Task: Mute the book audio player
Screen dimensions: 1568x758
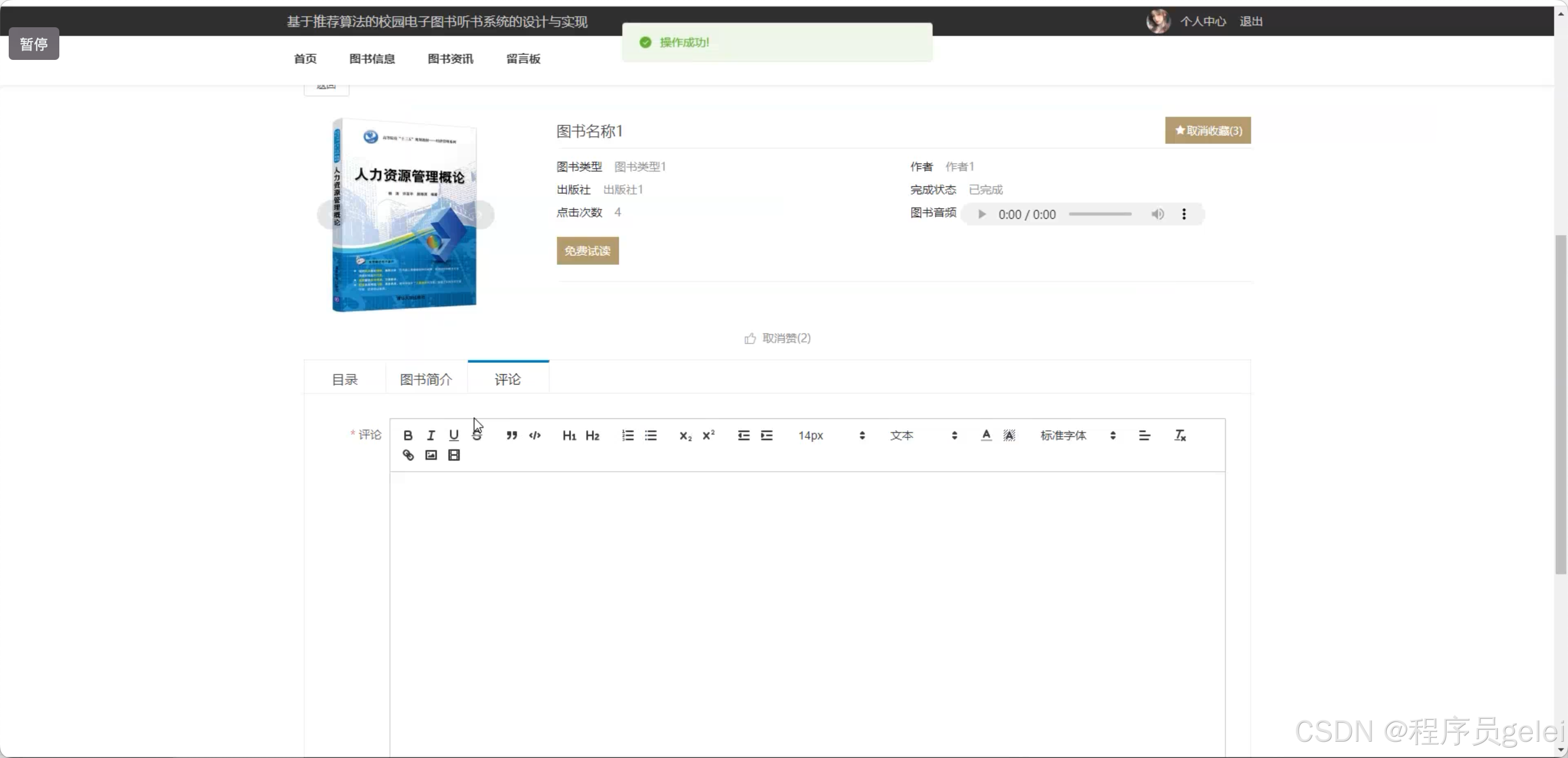Action: (x=1157, y=215)
